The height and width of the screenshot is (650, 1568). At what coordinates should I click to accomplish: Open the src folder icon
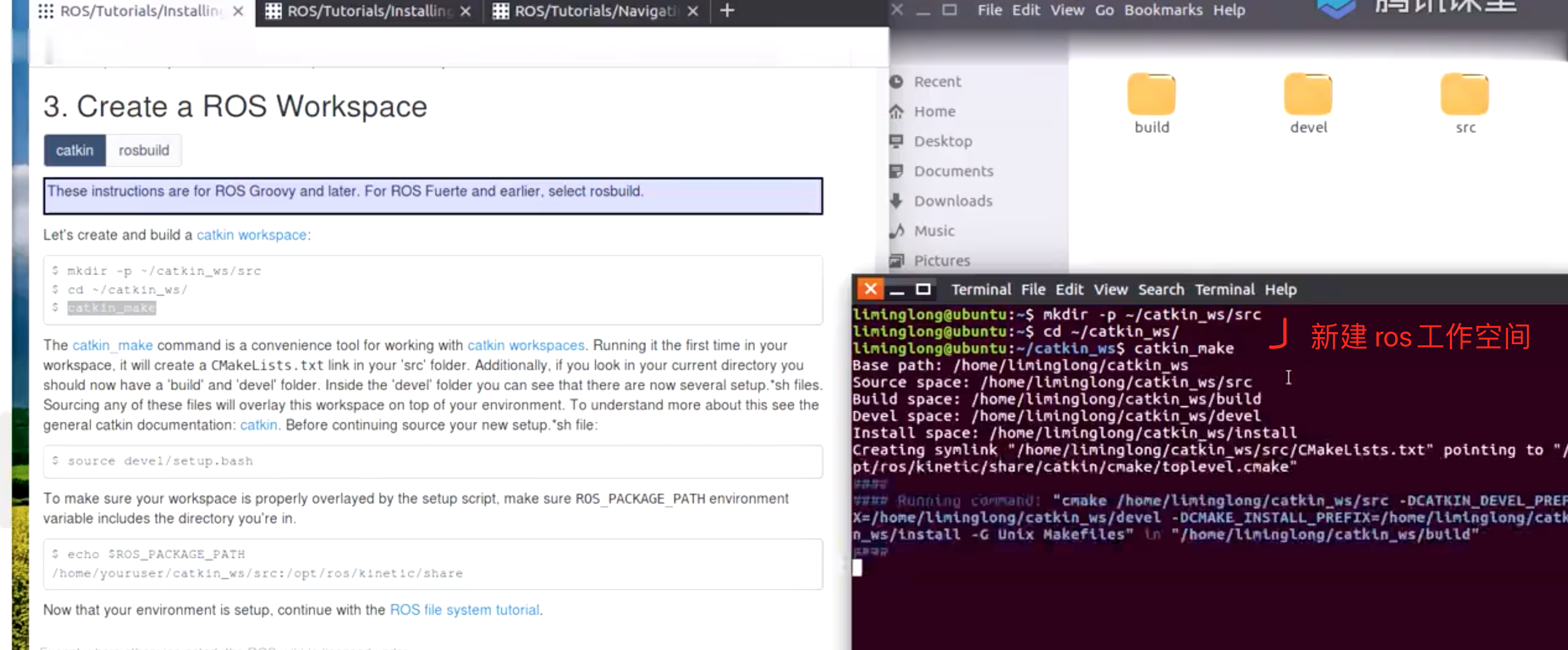(1465, 96)
